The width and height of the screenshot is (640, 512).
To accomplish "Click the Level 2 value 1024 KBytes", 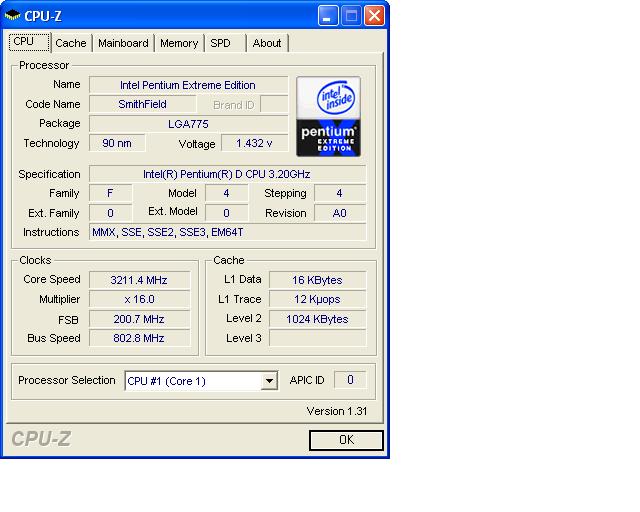I will point(318,319).
